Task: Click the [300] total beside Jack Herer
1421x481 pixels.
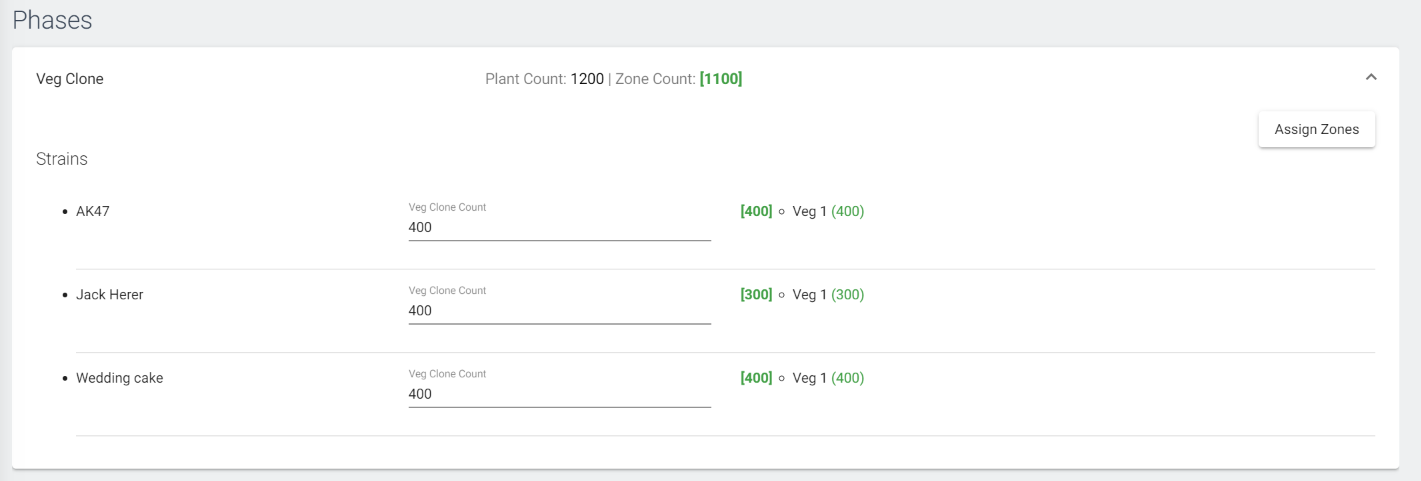Action: pos(756,295)
